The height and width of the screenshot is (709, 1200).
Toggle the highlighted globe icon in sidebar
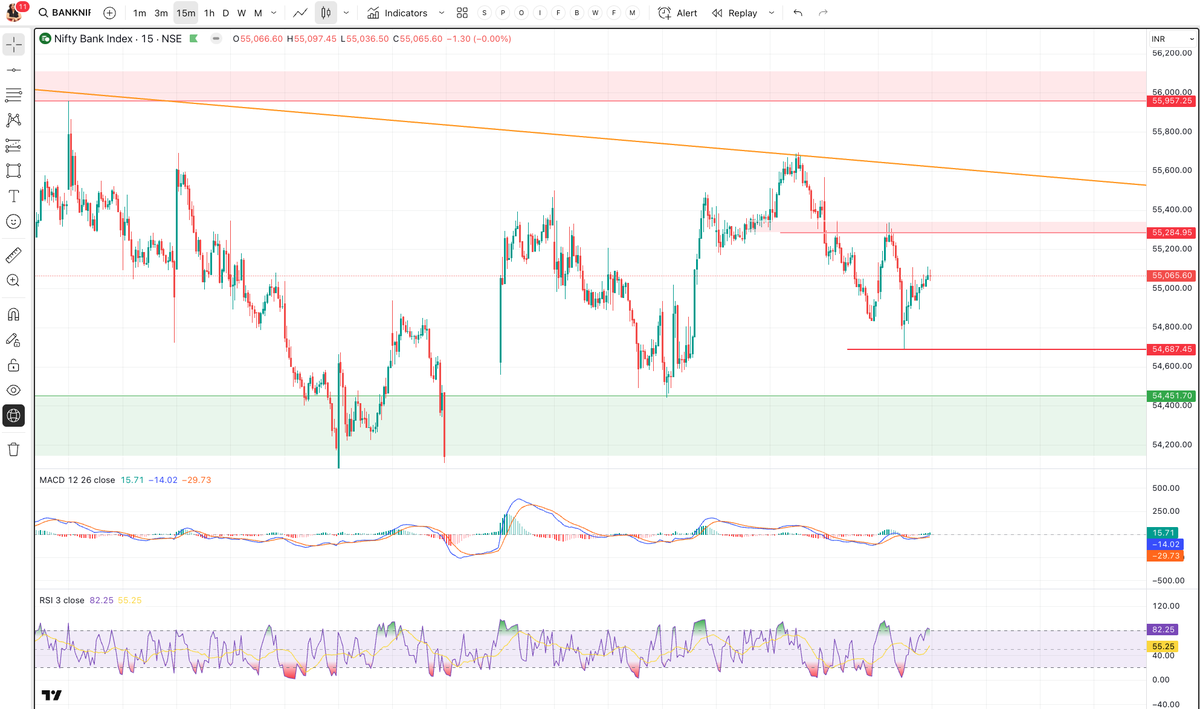14,415
